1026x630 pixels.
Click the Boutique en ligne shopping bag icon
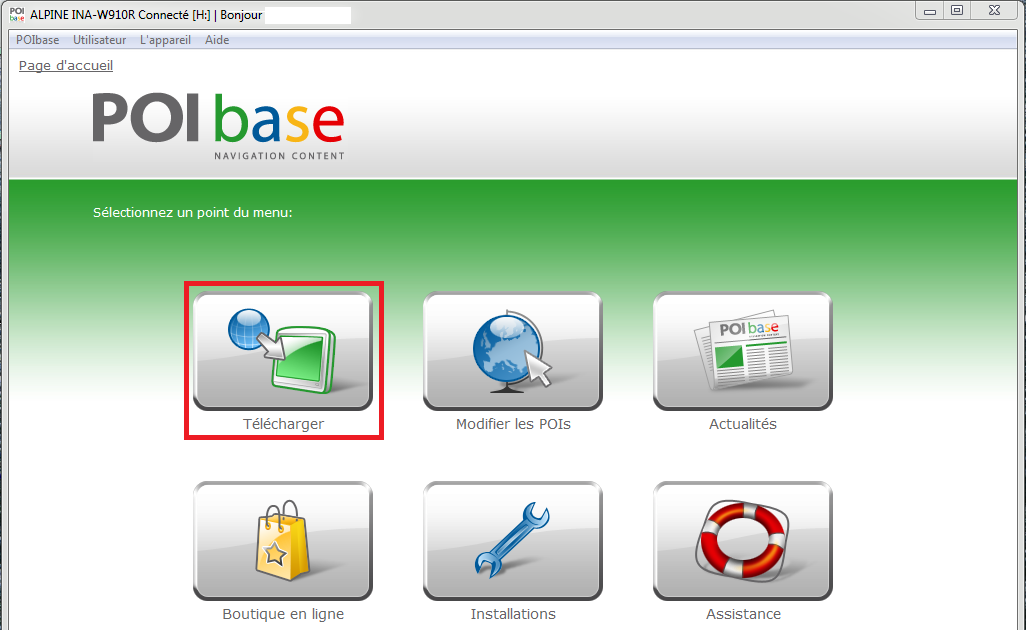coord(282,540)
